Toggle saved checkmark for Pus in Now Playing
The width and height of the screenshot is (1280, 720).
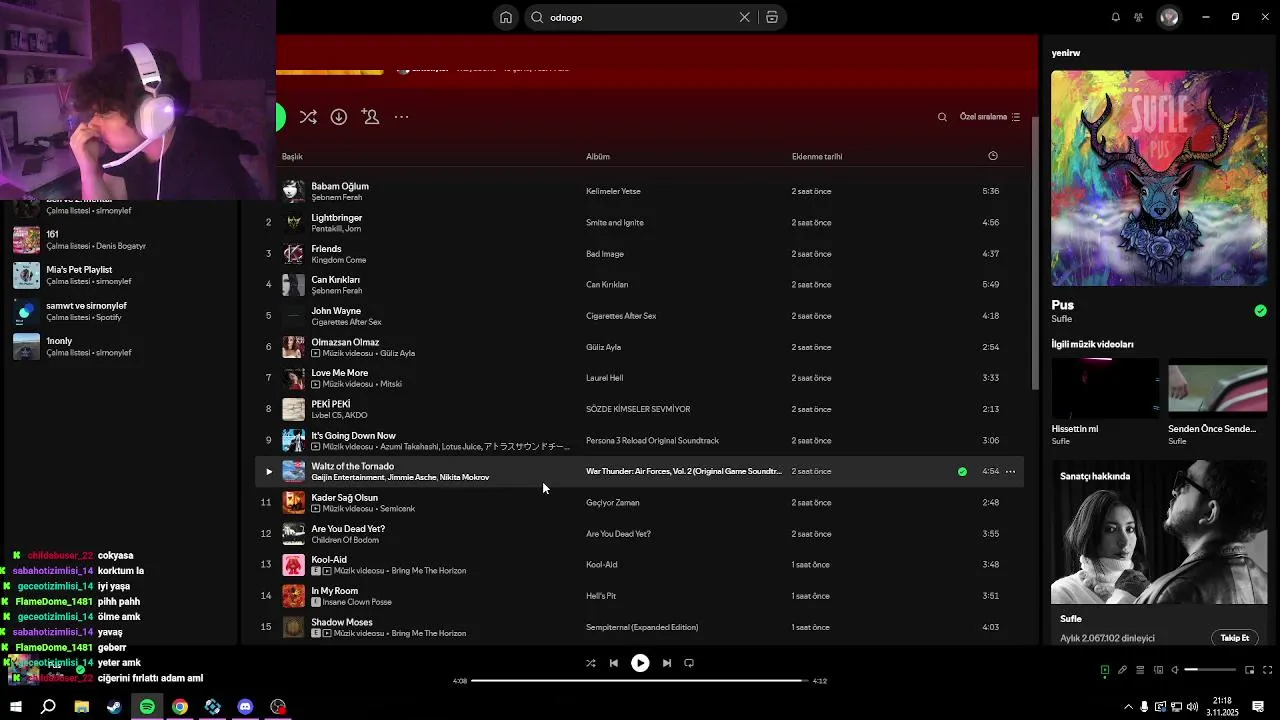[x=1260, y=311]
